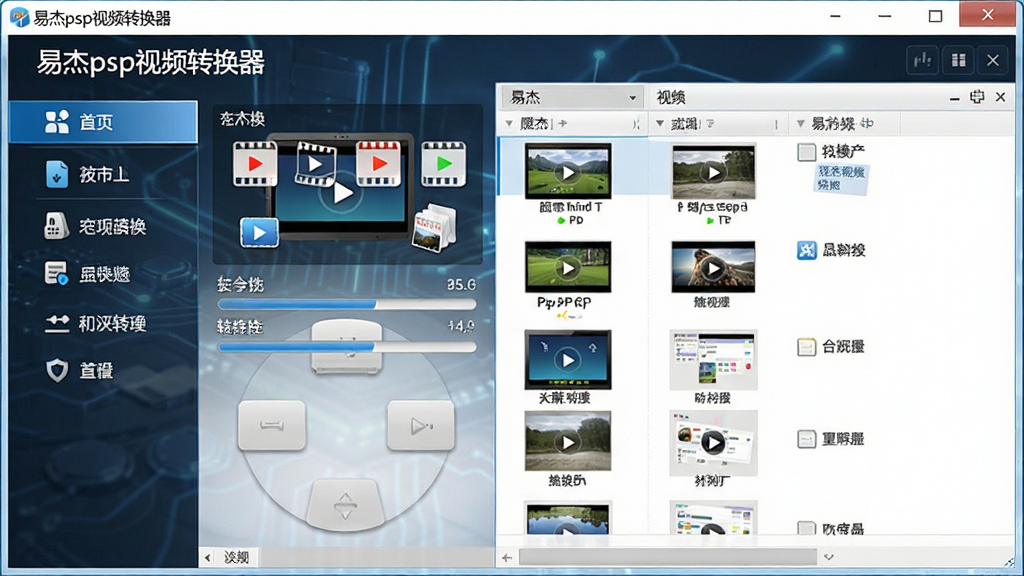Open the photo stack icon in the preview
This screenshot has width=1024, height=576.
coord(434,227)
